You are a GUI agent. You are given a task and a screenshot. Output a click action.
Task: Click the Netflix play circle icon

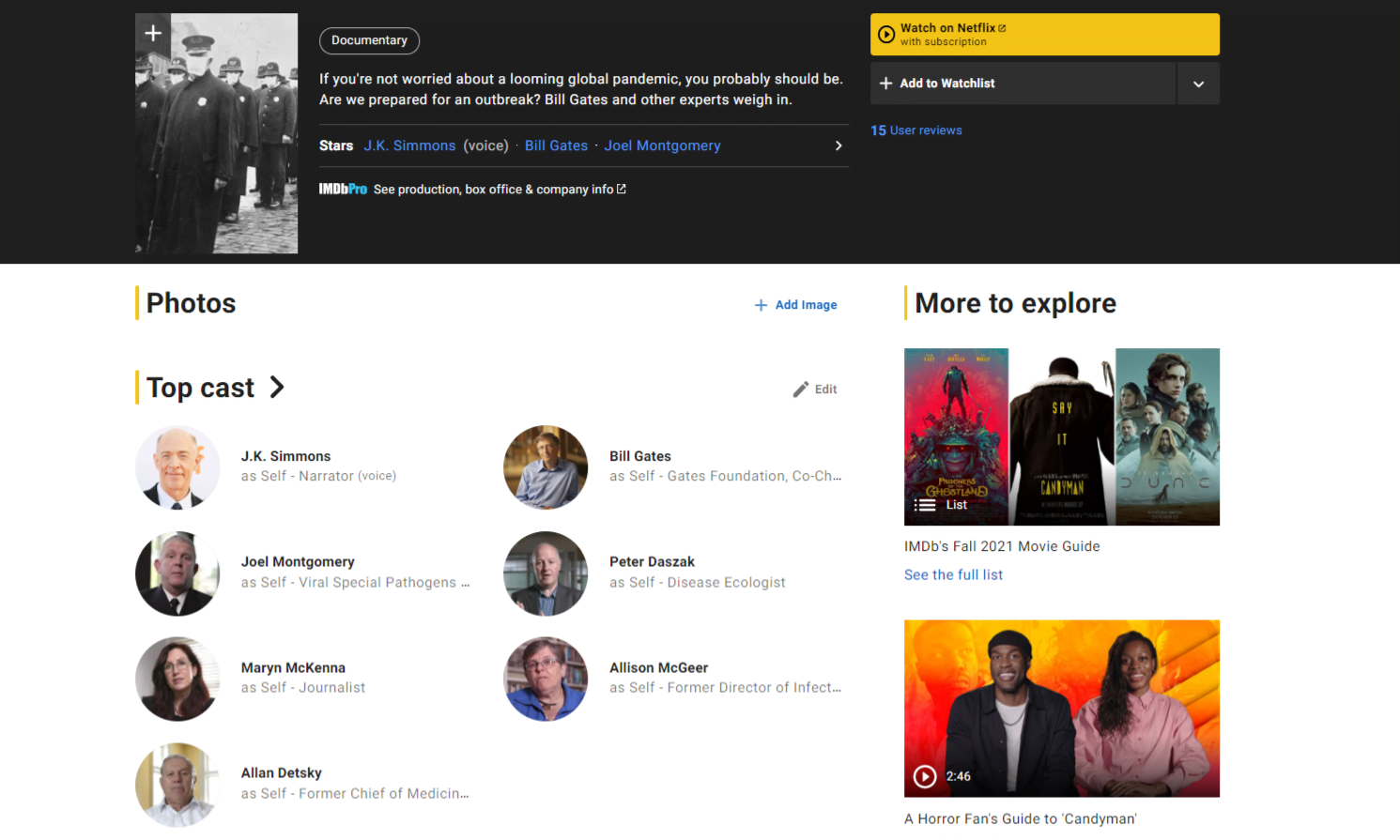point(886,35)
